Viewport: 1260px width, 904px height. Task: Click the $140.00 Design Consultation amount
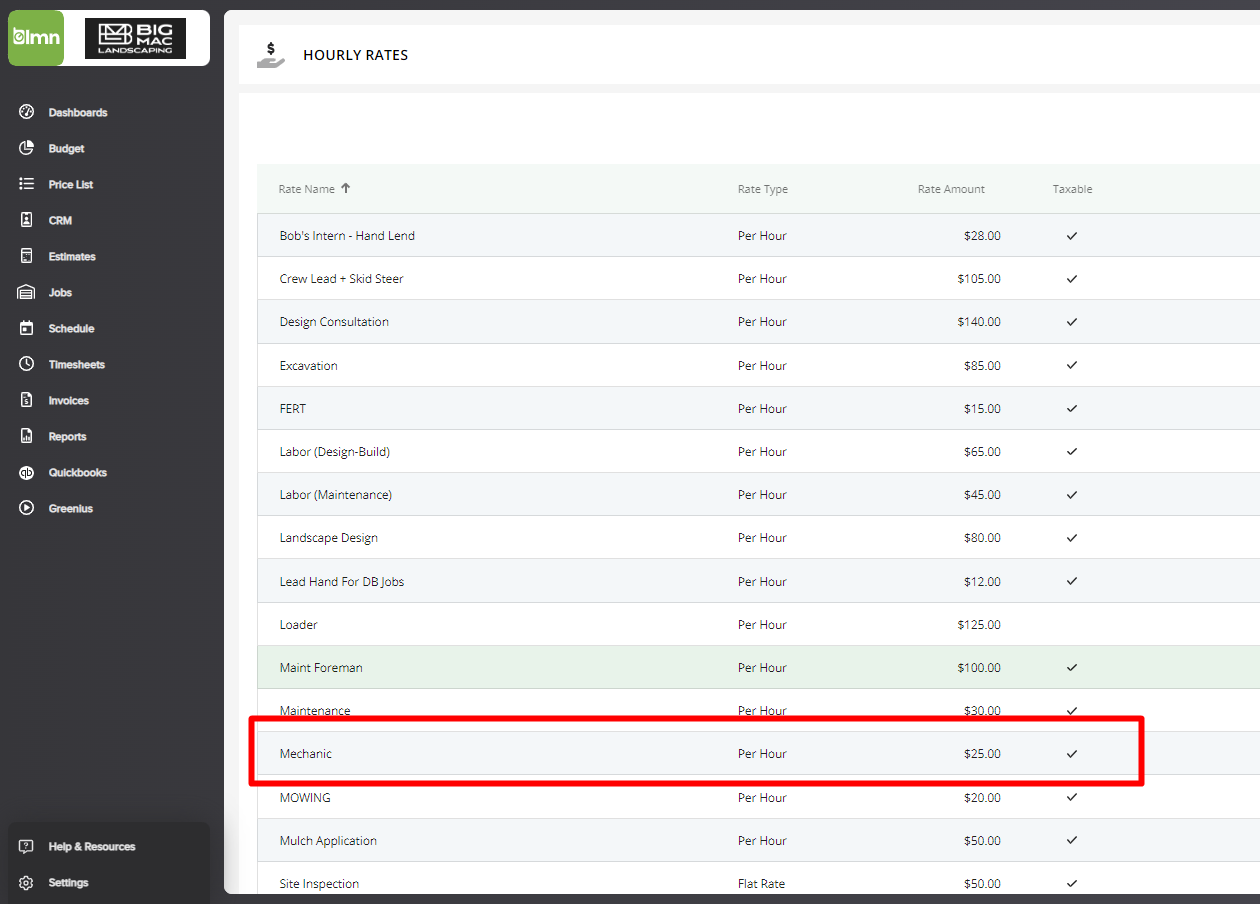(979, 322)
